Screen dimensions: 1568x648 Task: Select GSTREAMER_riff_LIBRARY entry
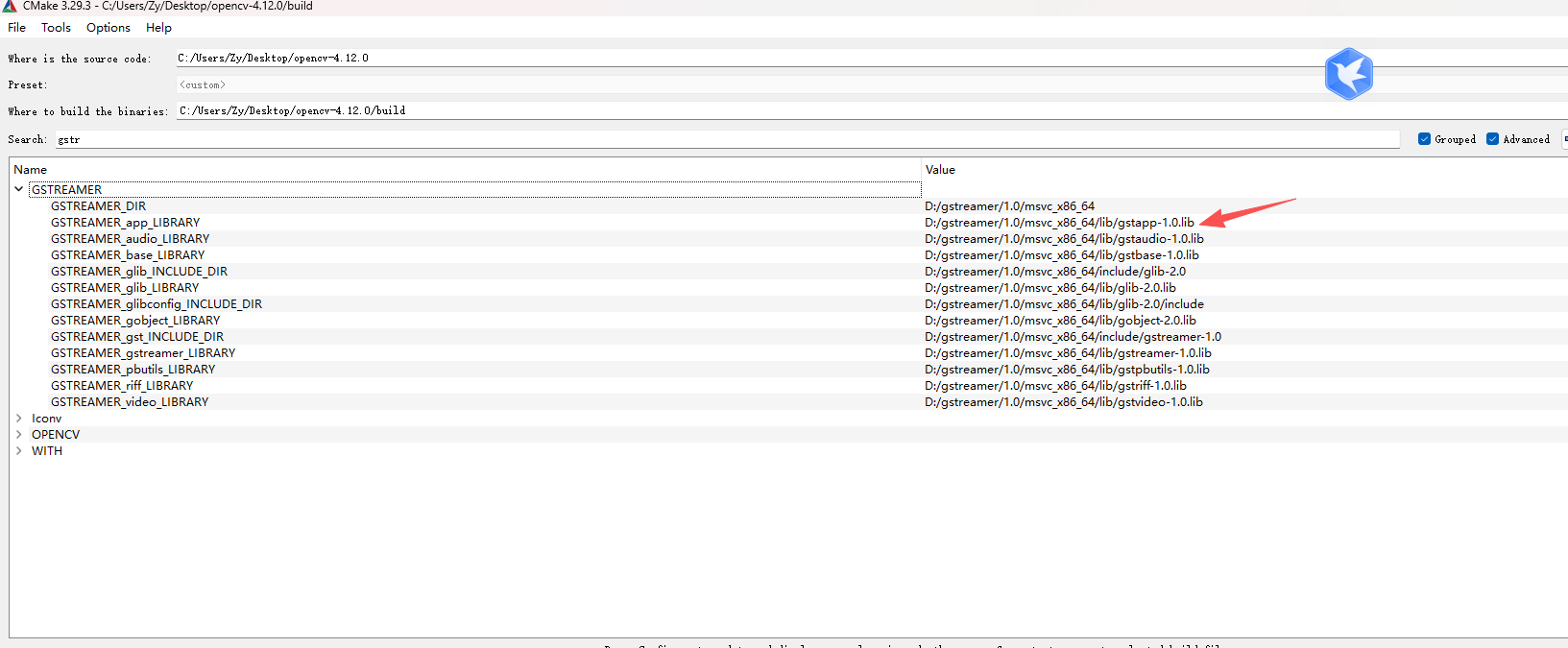tap(122, 385)
